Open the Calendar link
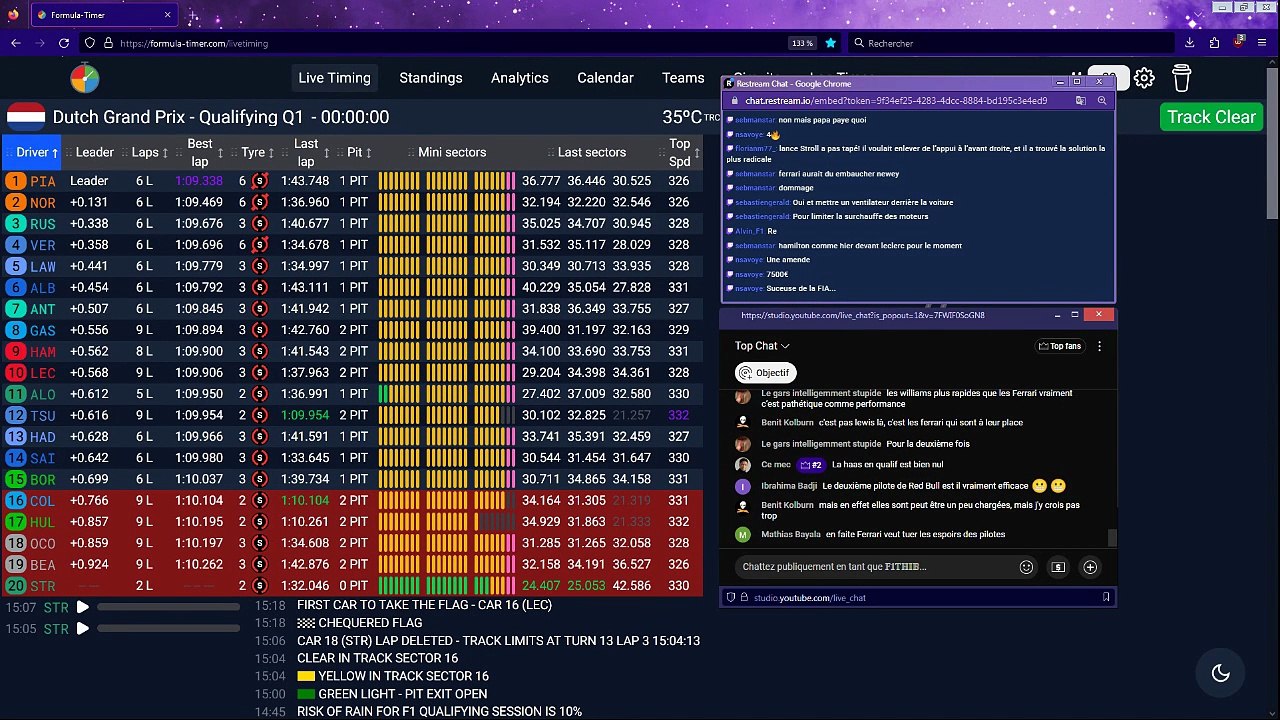 pyautogui.click(x=605, y=78)
